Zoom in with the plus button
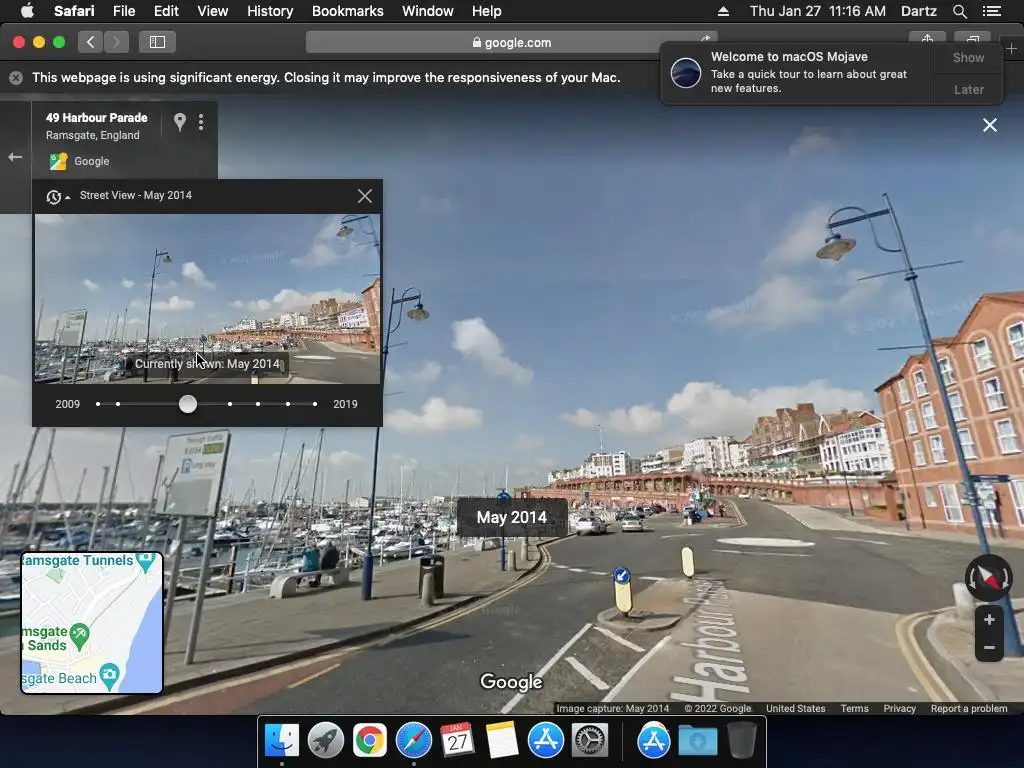Screen dimensions: 1024x768 pyautogui.click(x=989, y=619)
